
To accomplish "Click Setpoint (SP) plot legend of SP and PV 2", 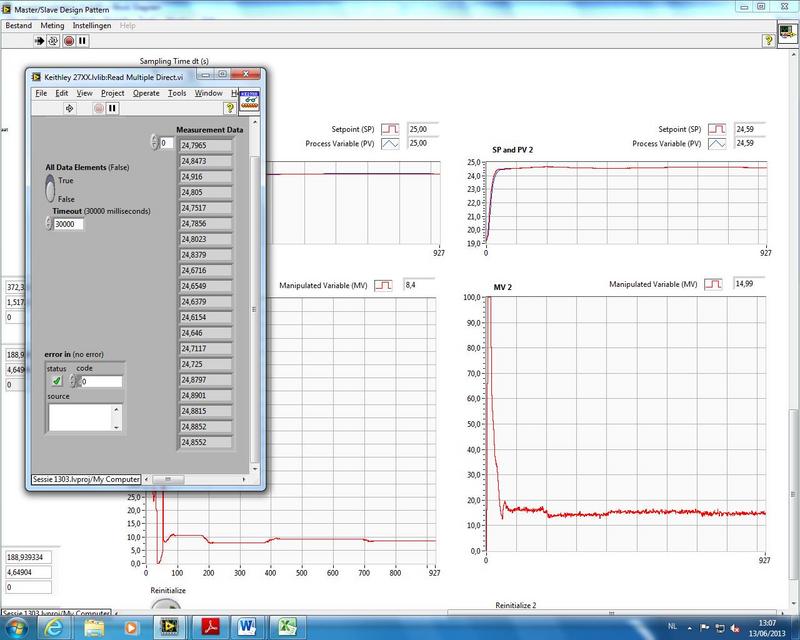I will click(x=717, y=130).
